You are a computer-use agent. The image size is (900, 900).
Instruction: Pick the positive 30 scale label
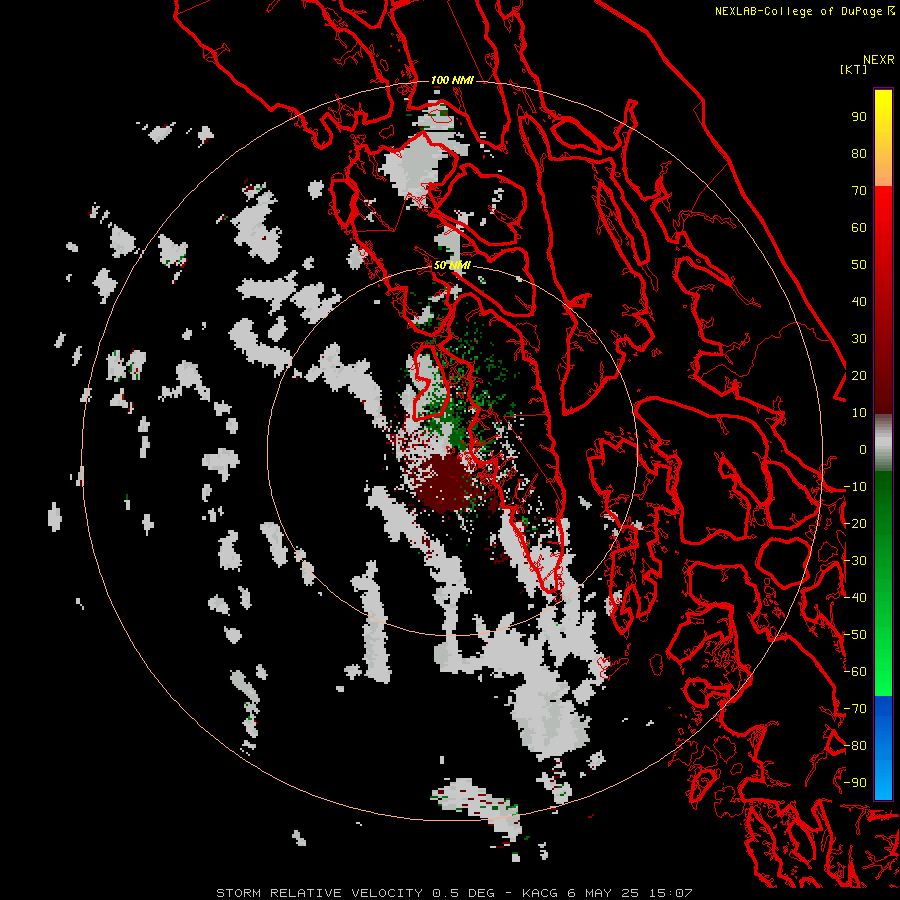coord(859,339)
